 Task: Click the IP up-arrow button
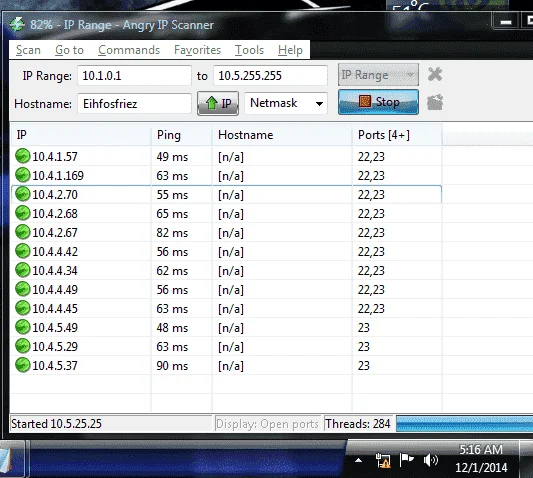click(218, 103)
